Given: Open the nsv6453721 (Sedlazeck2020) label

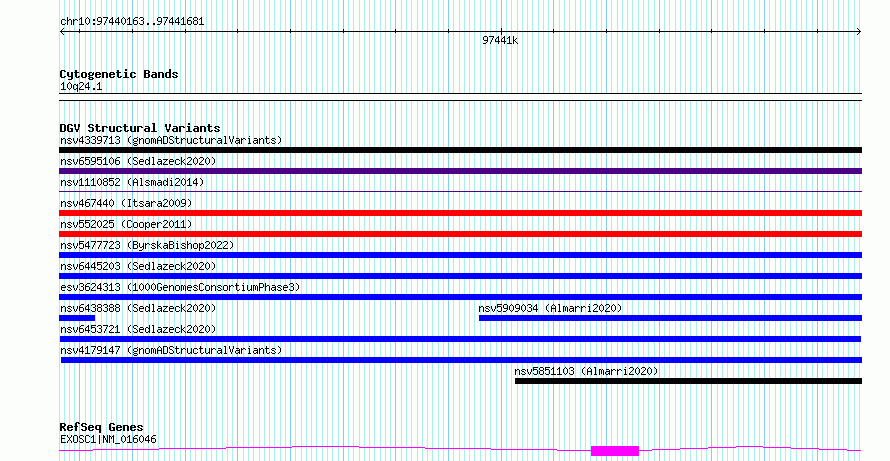Looking at the screenshot, I should pos(138,329).
